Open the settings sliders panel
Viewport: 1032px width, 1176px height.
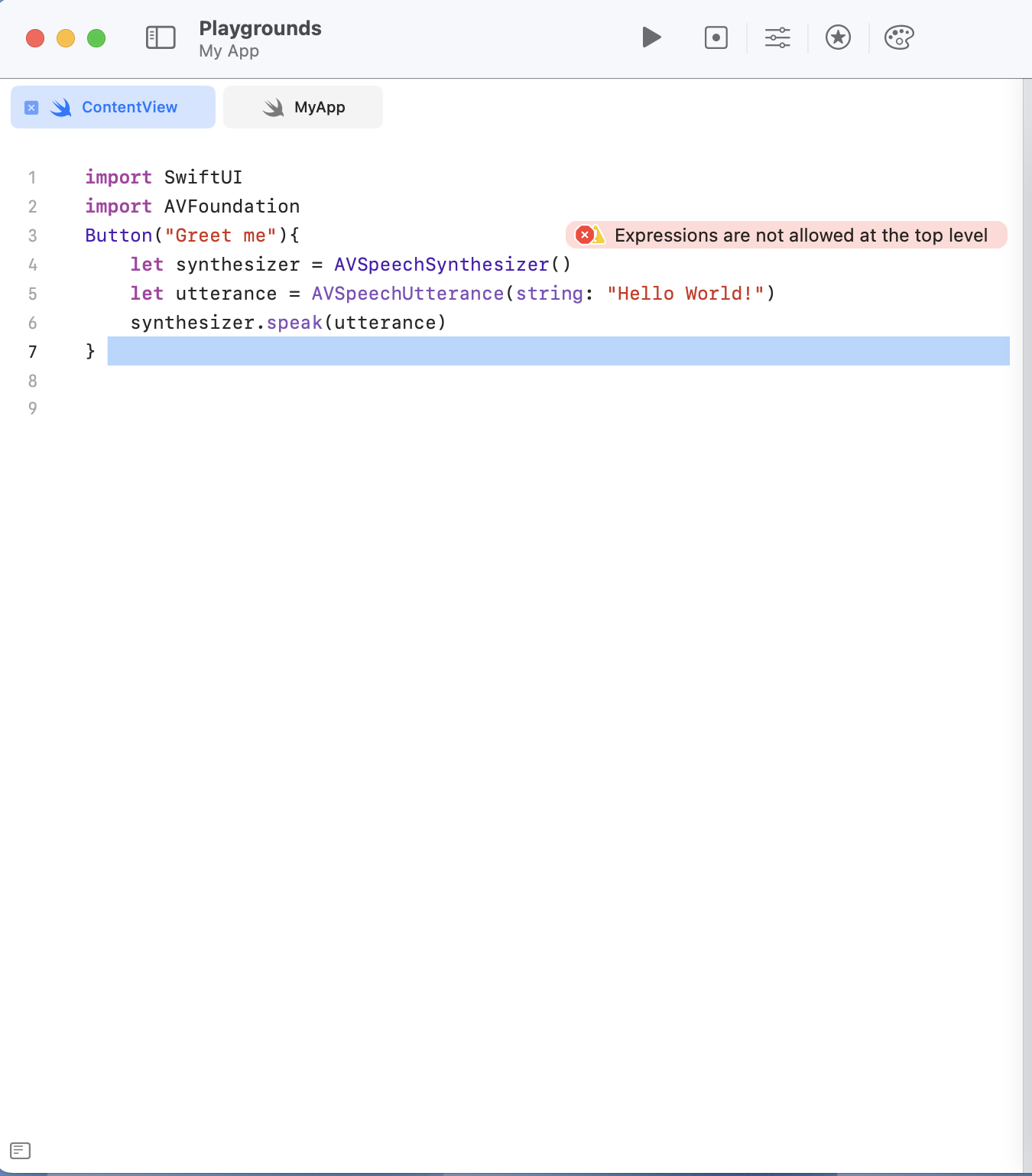777,37
